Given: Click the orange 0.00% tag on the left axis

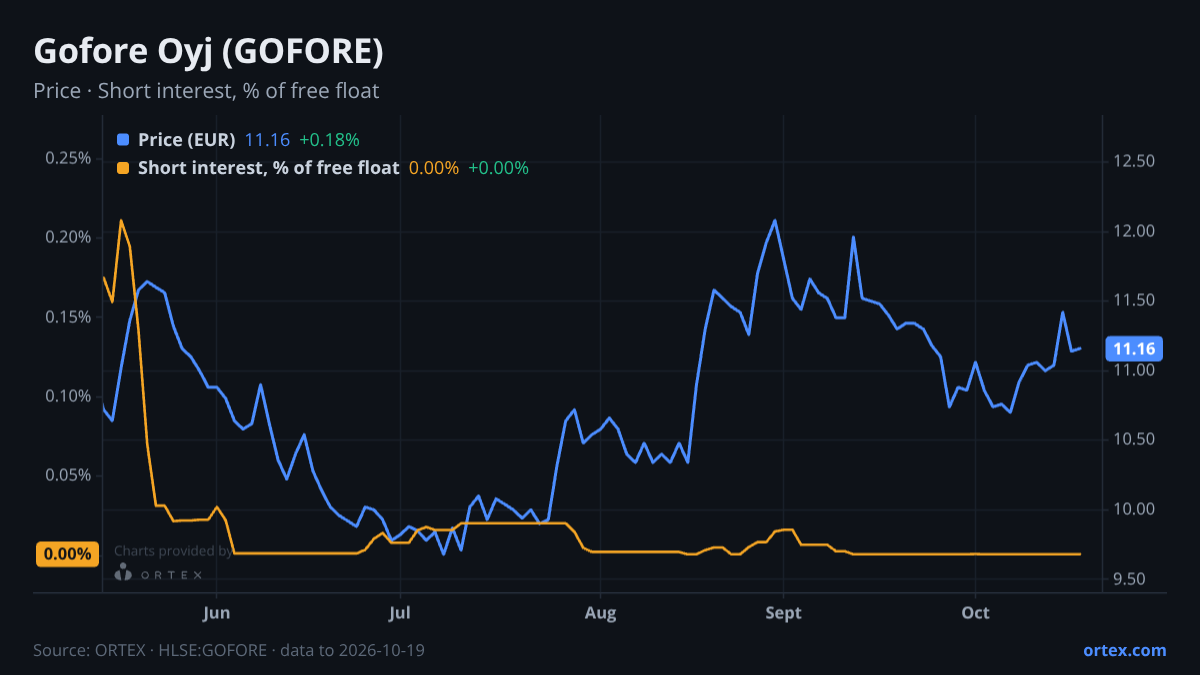Looking at the screenshot, I should coord(68,554).
